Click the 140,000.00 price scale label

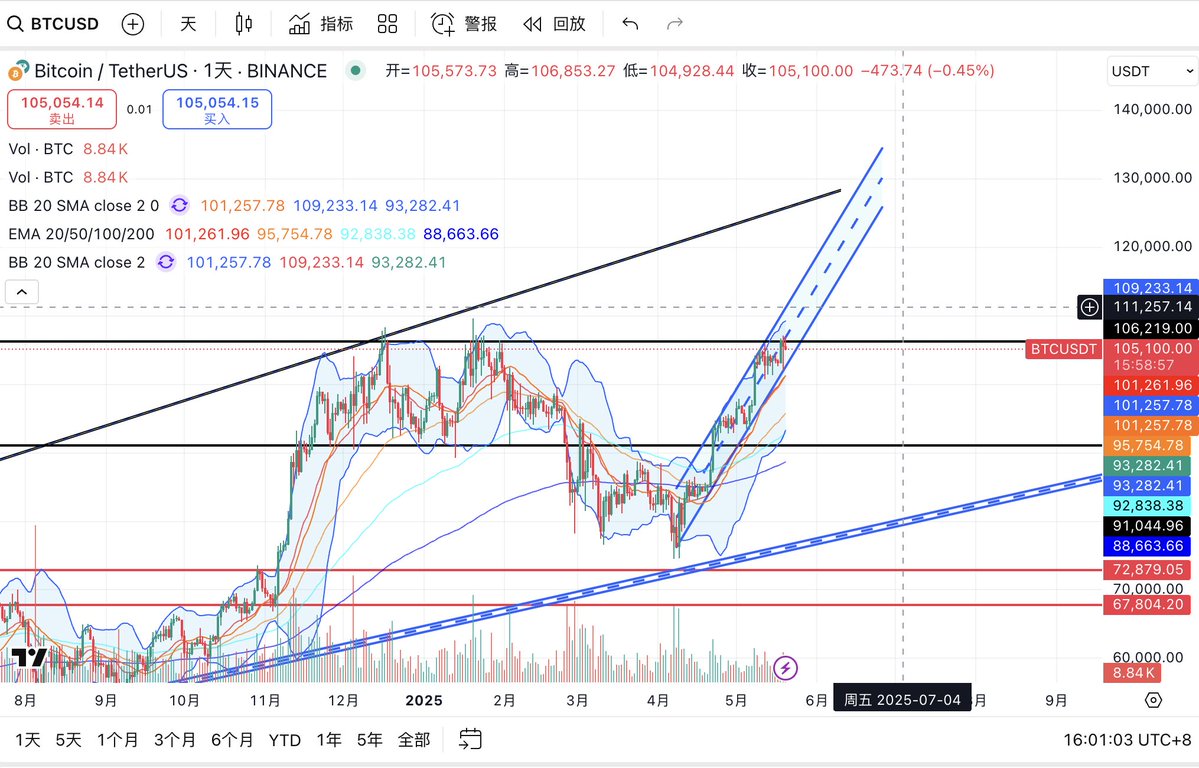pyautogui.click(x=1152, y=109)
